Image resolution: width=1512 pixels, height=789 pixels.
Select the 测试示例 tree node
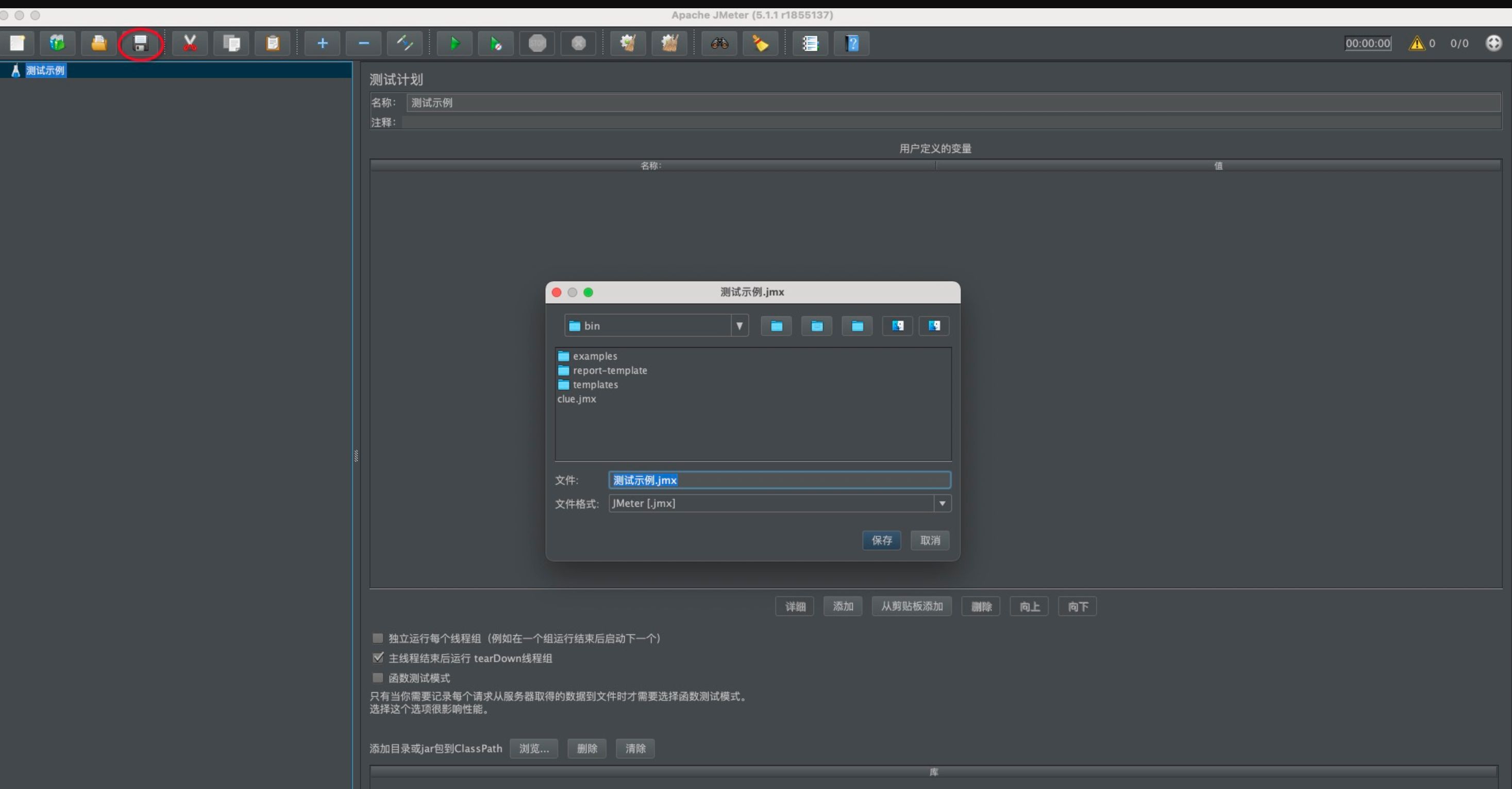45,71
